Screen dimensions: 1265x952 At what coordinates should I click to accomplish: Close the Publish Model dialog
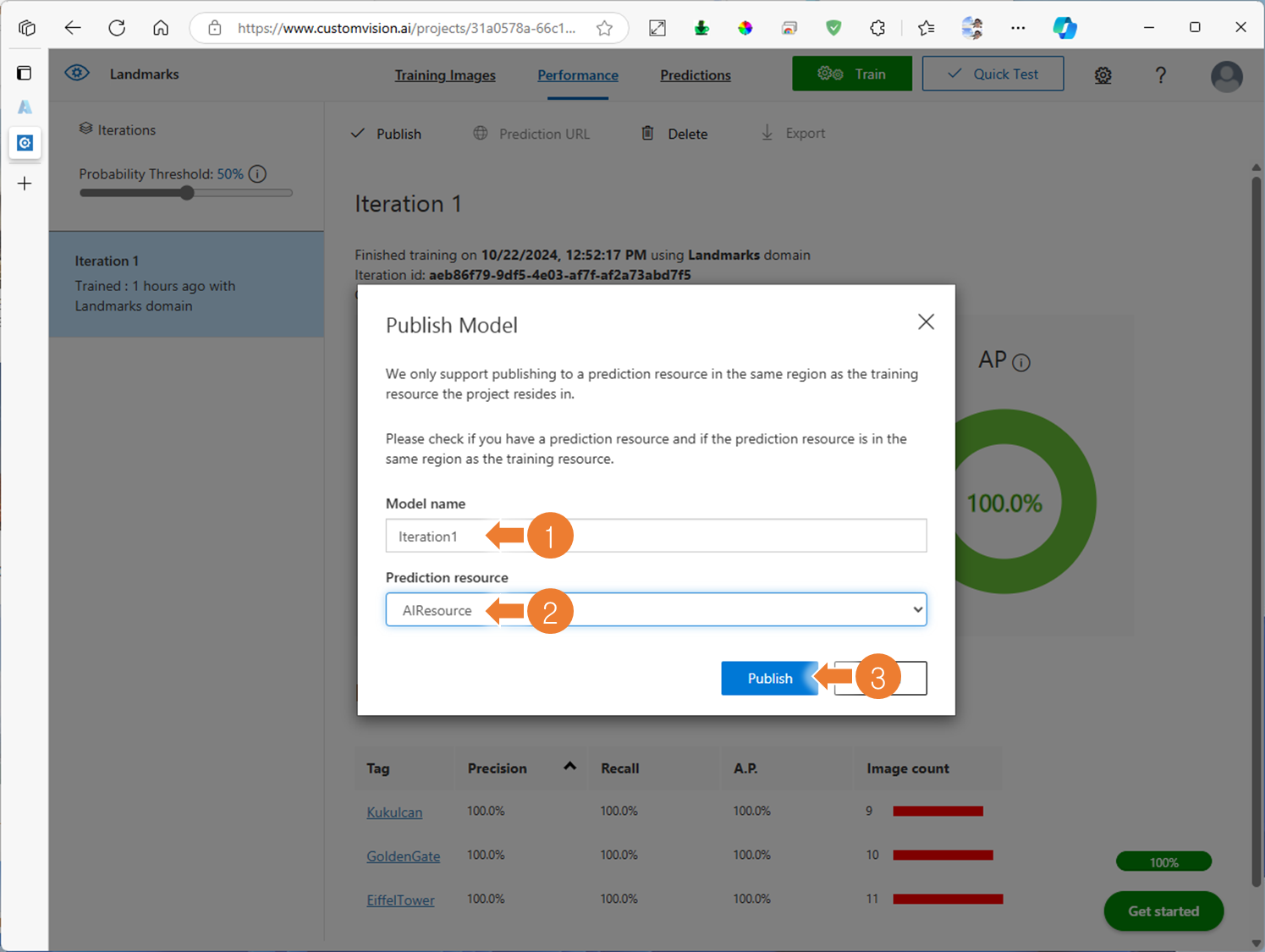click(926, 322)
